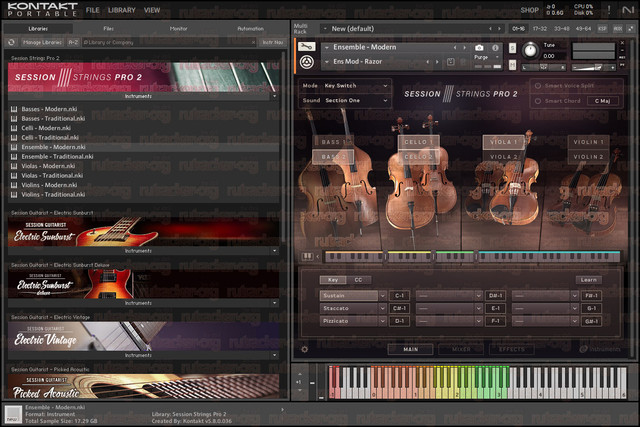Switch articulation control to Key
Screen dimensions: 640x427
click(x=333, y=280)
